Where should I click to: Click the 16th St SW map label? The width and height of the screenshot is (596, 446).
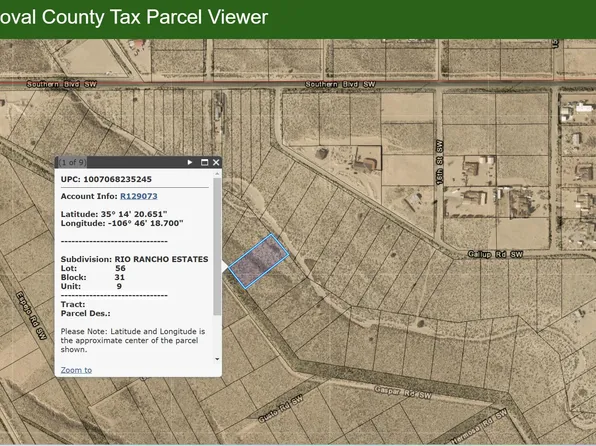(x=439, y=162)
